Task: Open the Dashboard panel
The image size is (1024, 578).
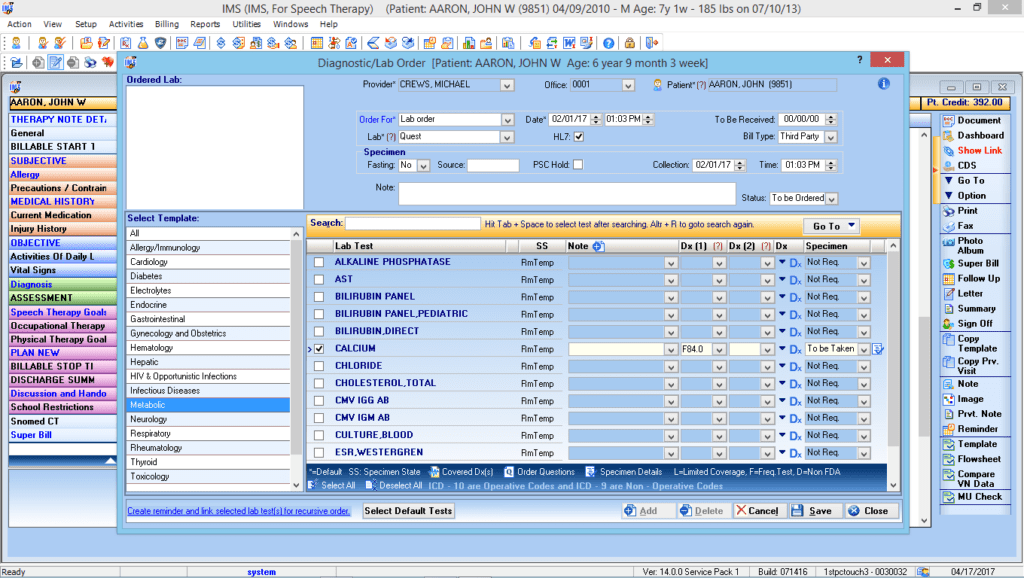Action: pos(974,135)
